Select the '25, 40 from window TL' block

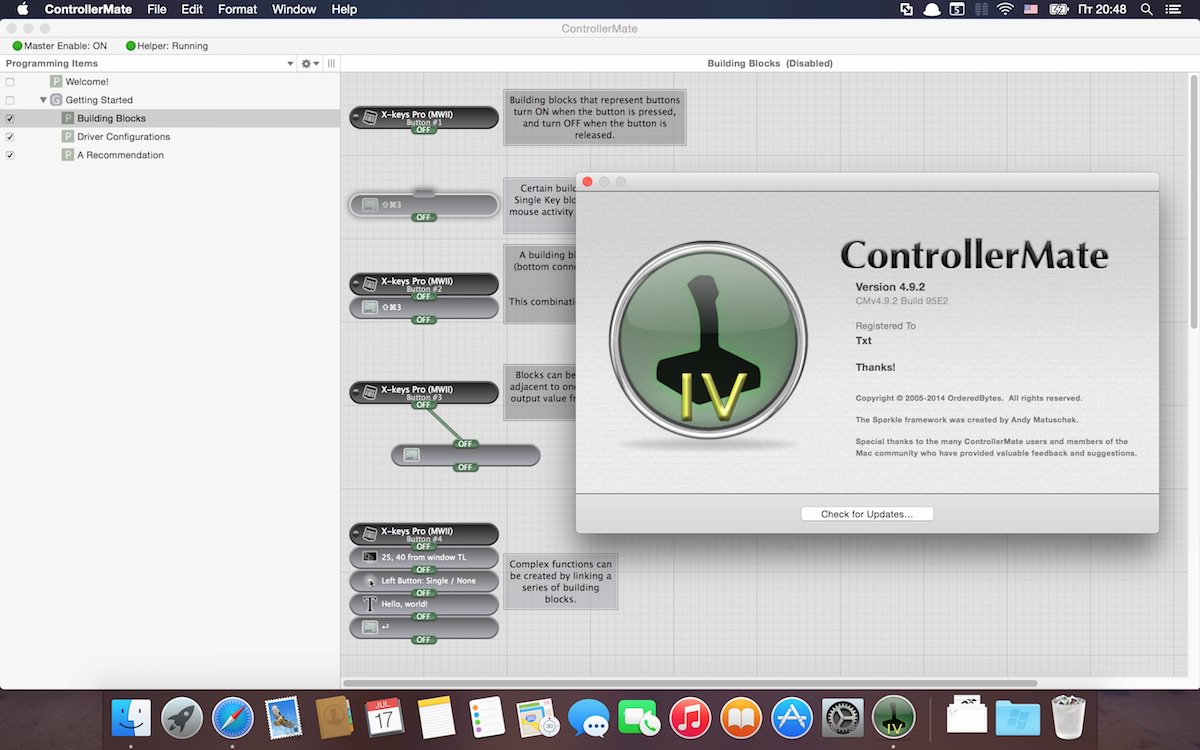[x=424, y=557]
